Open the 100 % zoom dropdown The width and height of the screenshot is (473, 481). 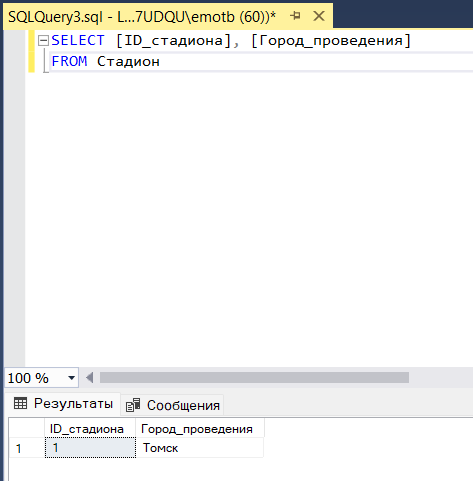point(71,378)
